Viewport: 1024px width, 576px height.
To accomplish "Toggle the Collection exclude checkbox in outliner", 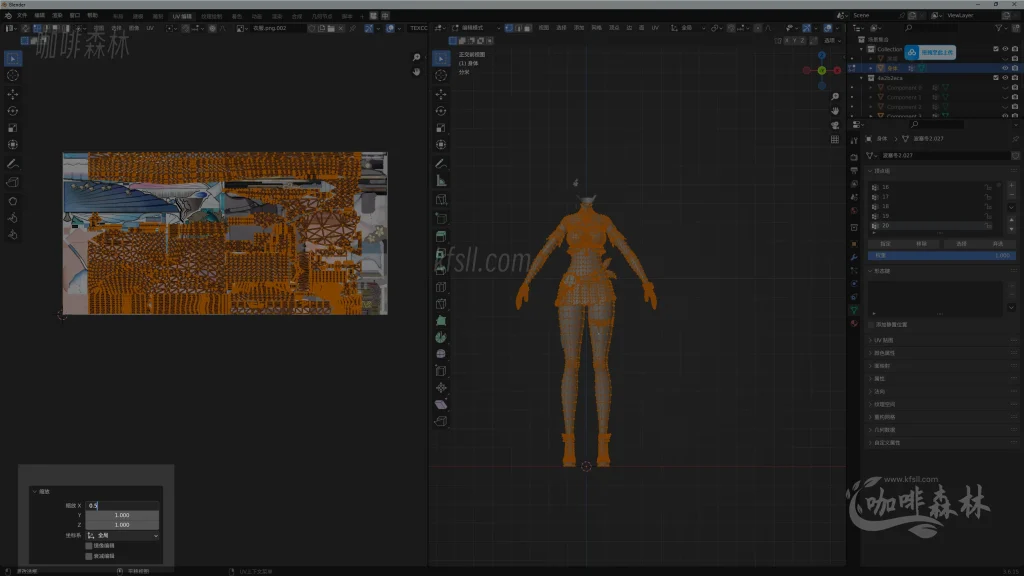I will (996, 49).
